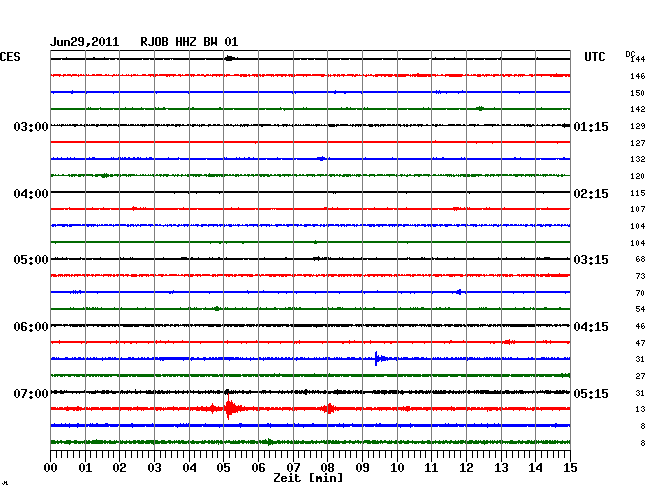The image size is (650, 494).
Task: Click the DC value 132
Action: [x=638, y=159]
